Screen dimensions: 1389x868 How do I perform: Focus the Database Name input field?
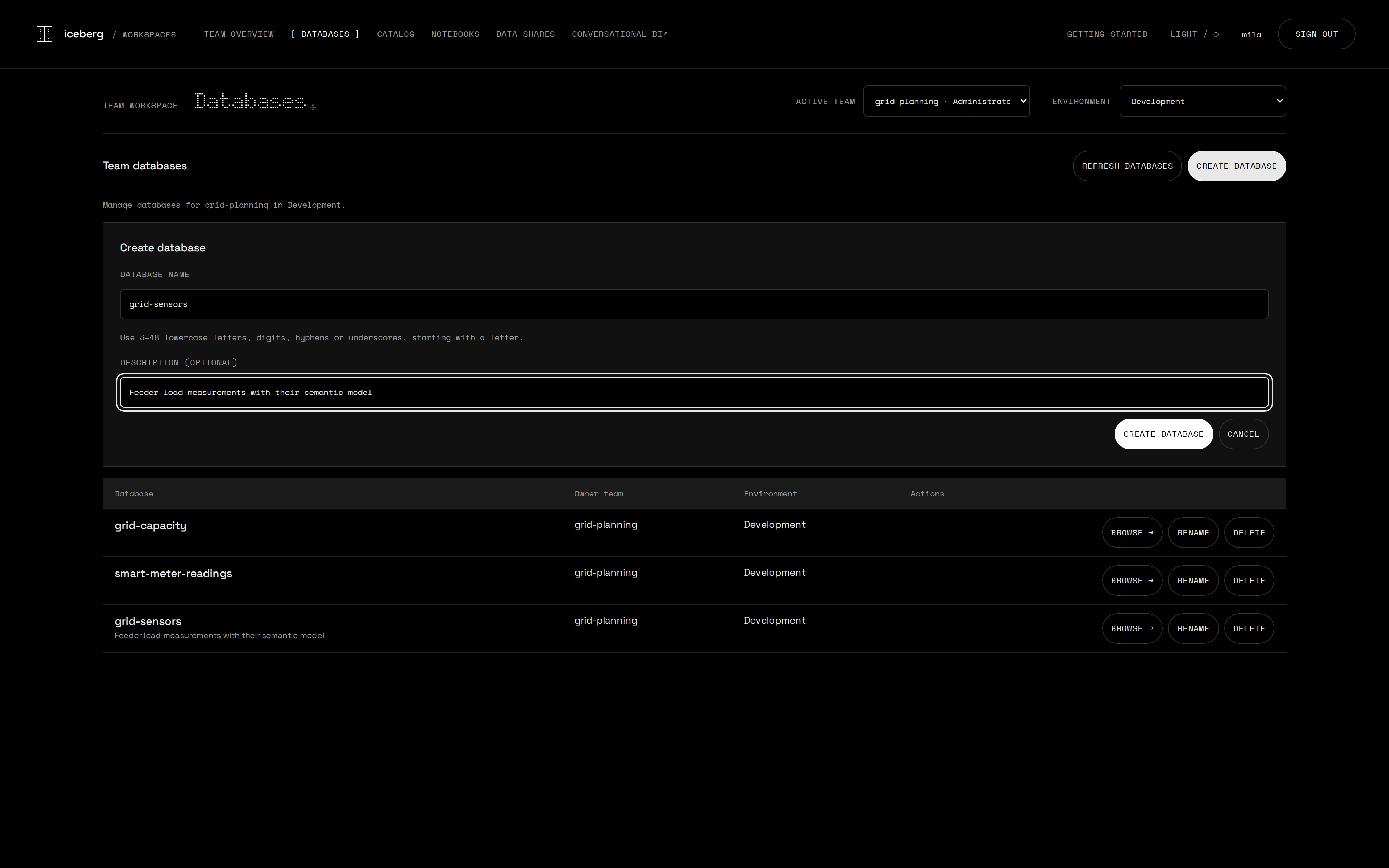coord(694,304)
